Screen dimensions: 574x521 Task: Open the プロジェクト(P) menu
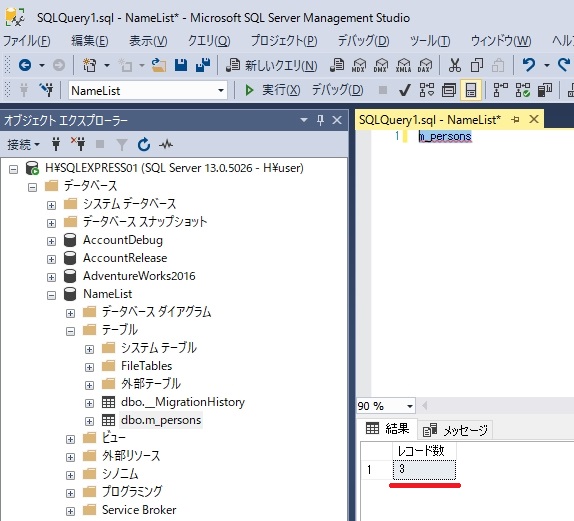pyautogui.click(x=284, y=41)
